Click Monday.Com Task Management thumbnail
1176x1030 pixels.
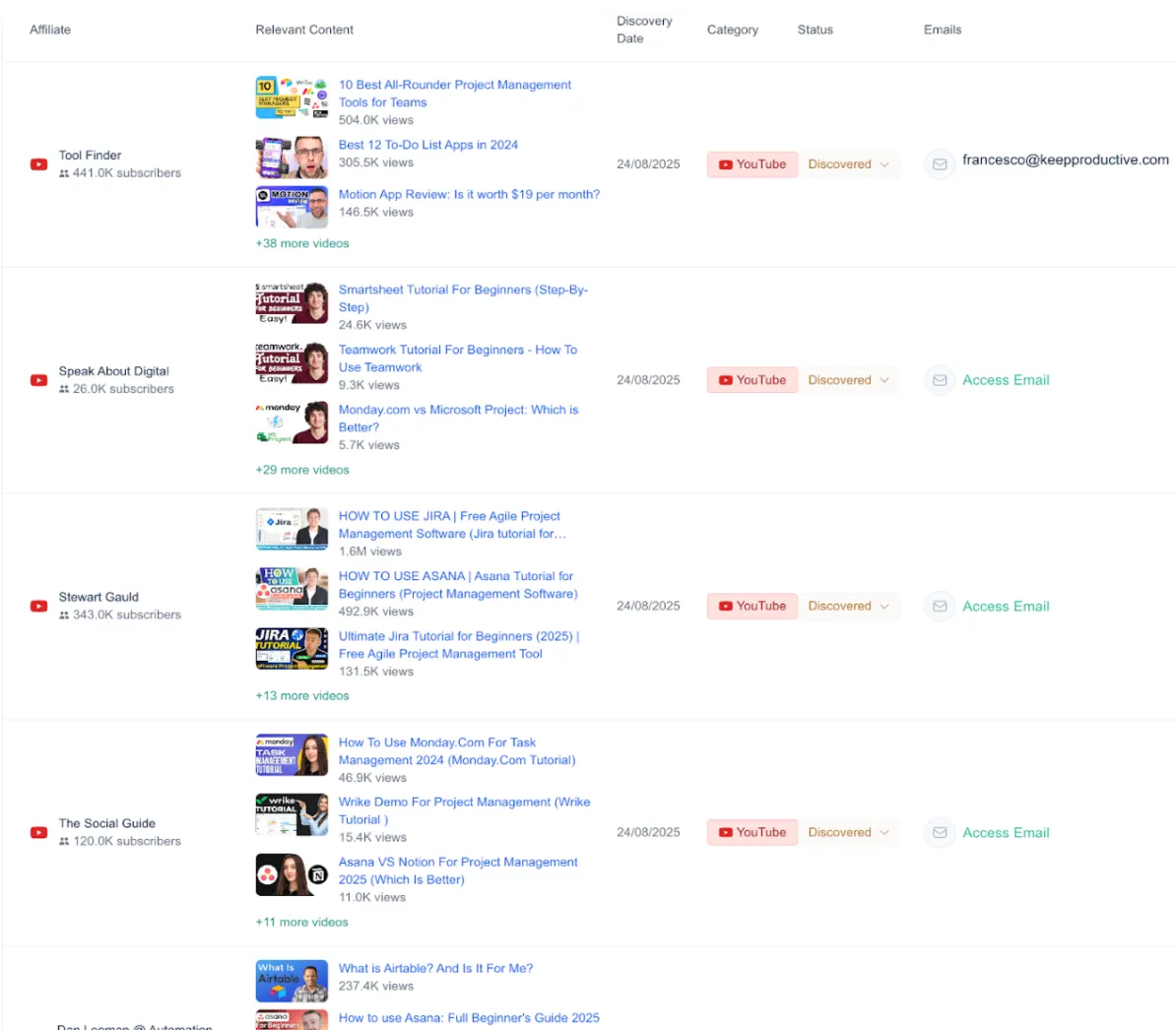(x=292, y=755)
